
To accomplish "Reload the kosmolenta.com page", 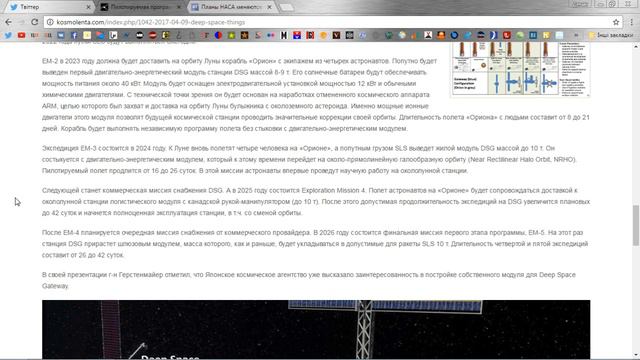I will [35, 22].
